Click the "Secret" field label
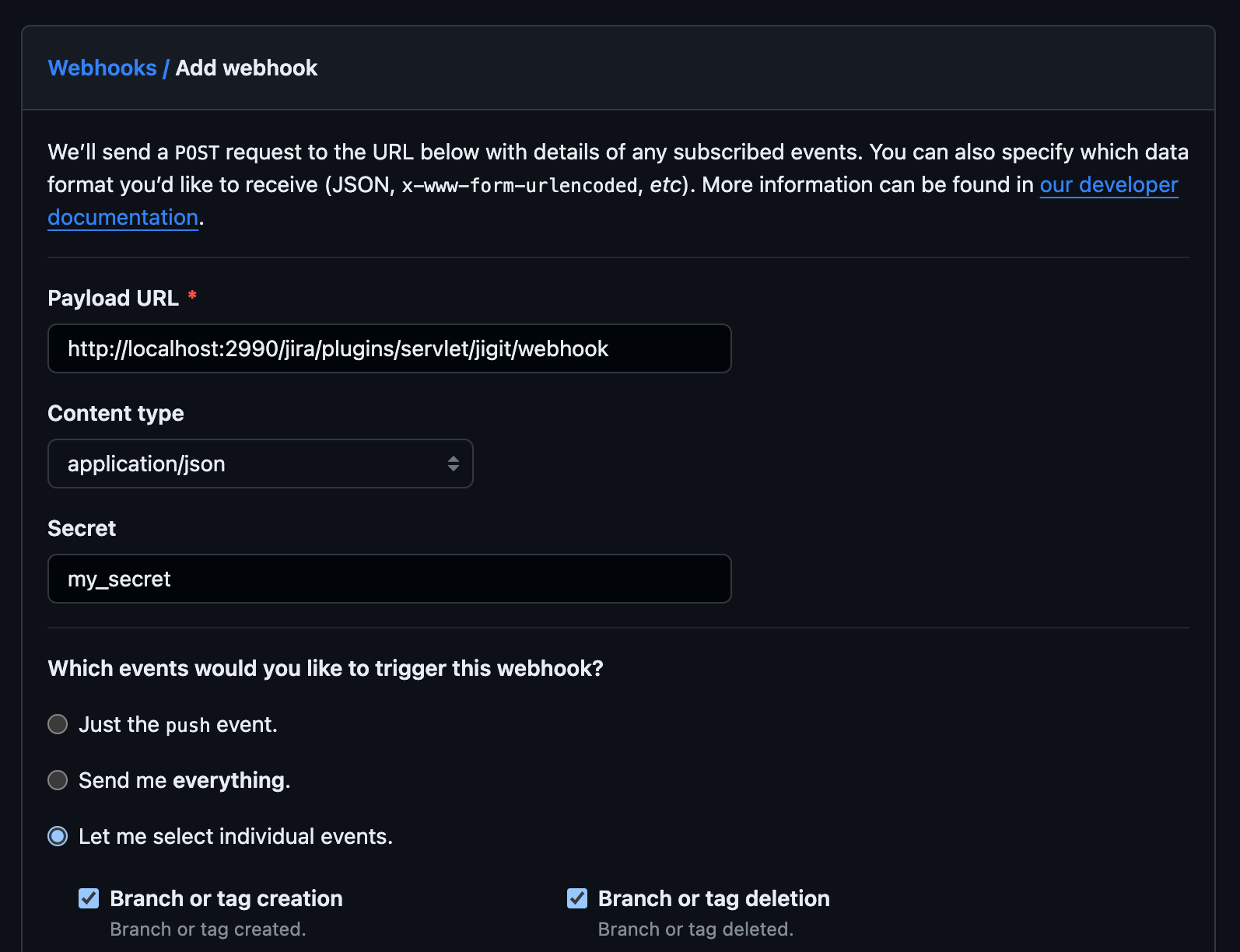The height and width of the screenshot is (952, 1240). [82, 529]
